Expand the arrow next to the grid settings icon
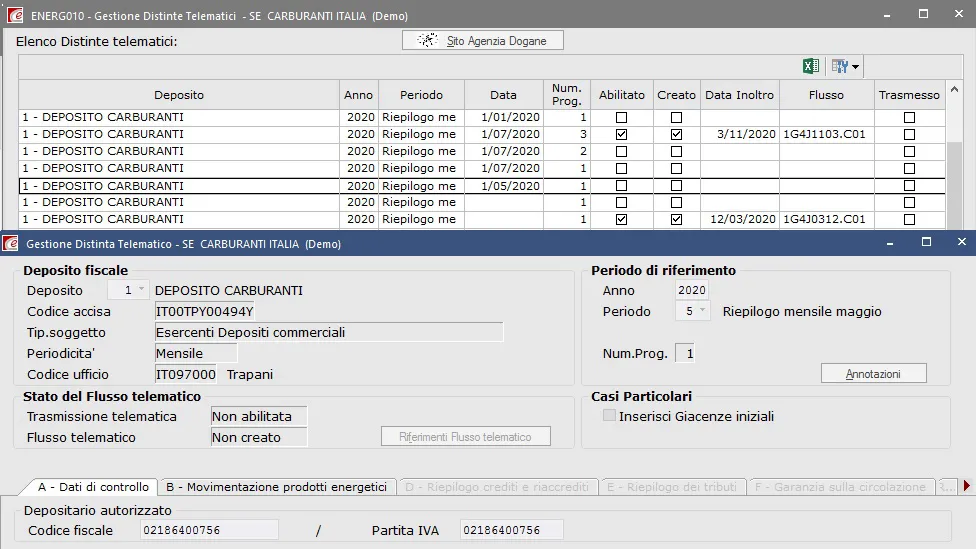The height and width of the screenshot is (549, 976). (x=856, y=67)
